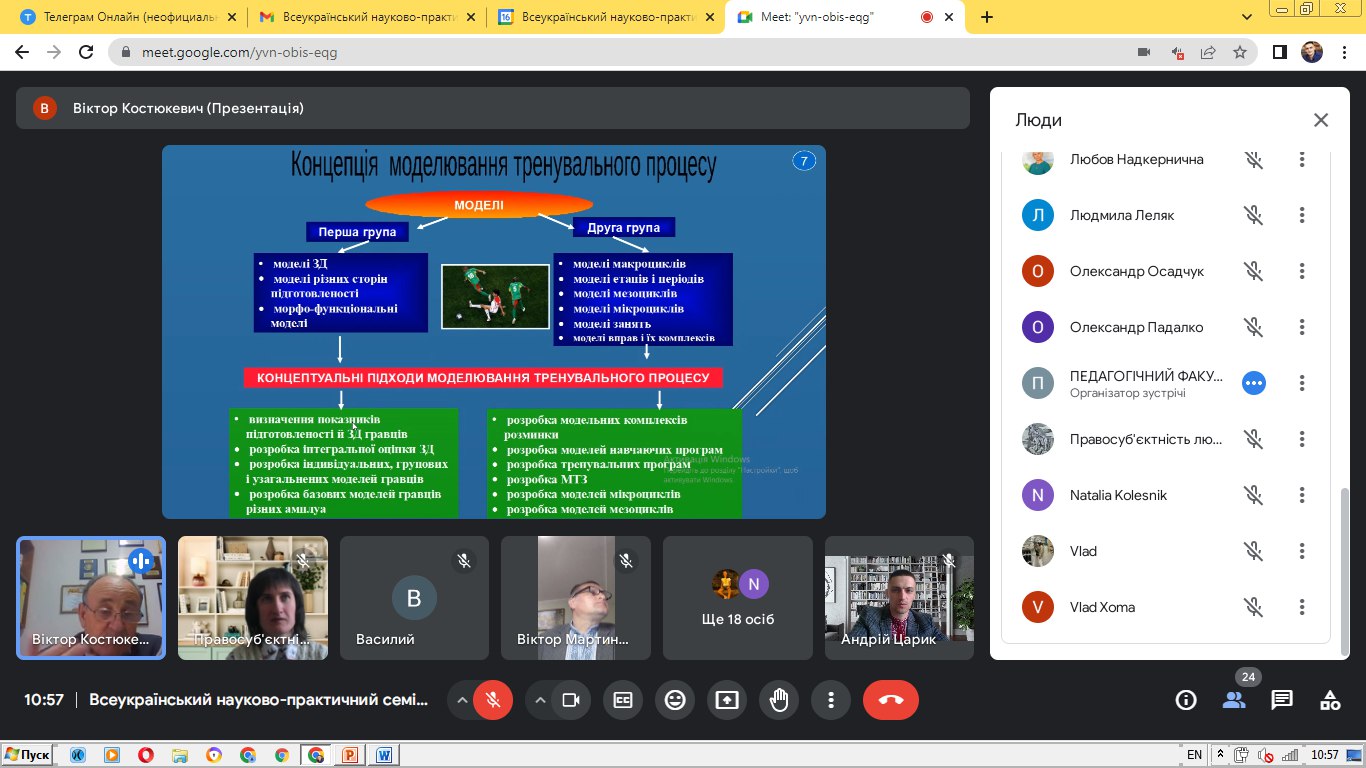Open the activities shapes icon

1330,700
